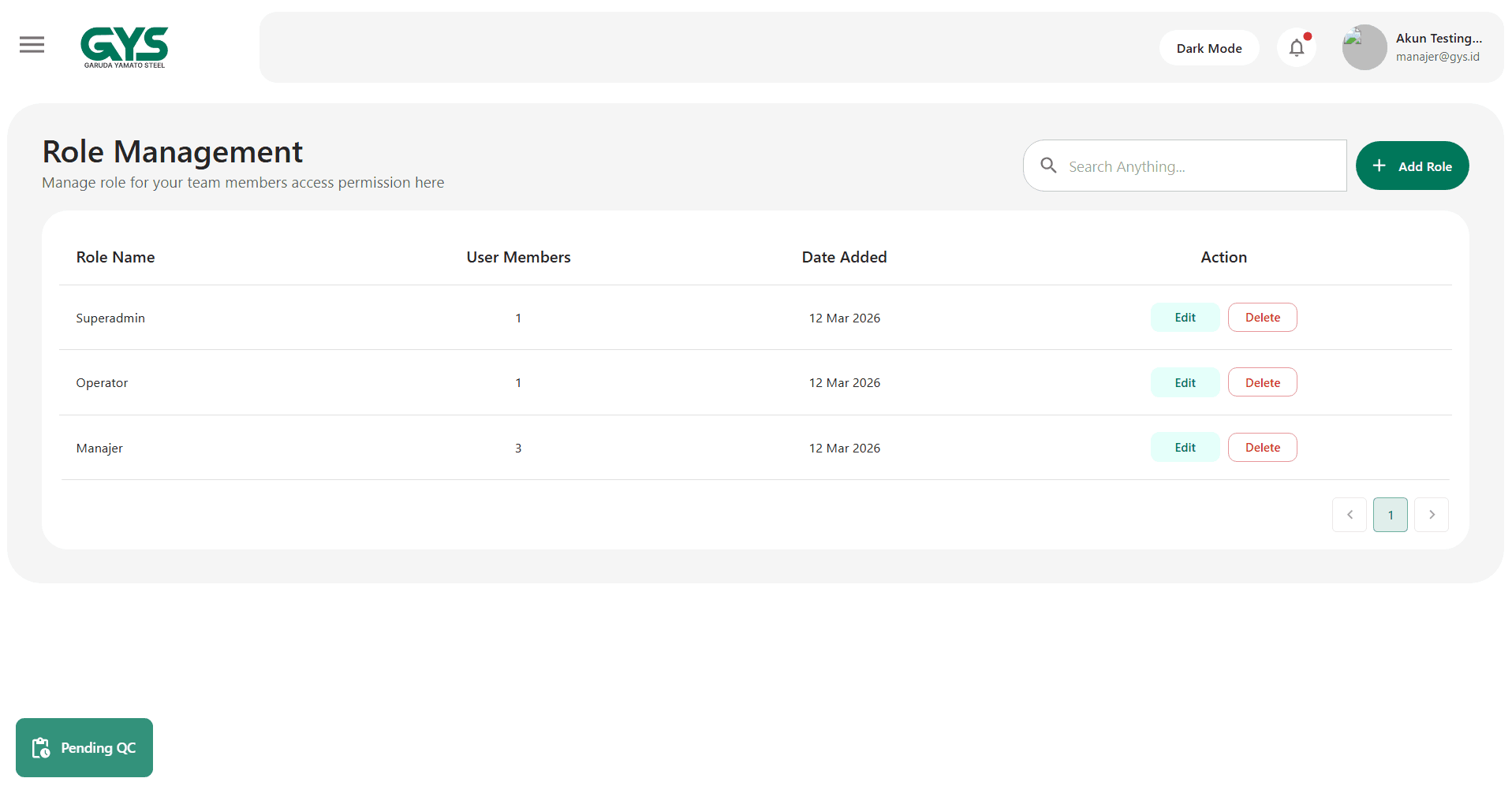Click the GYS Garuda Yamato Steel logo
Screen dimensions: 1512x793
pos(125,47)
